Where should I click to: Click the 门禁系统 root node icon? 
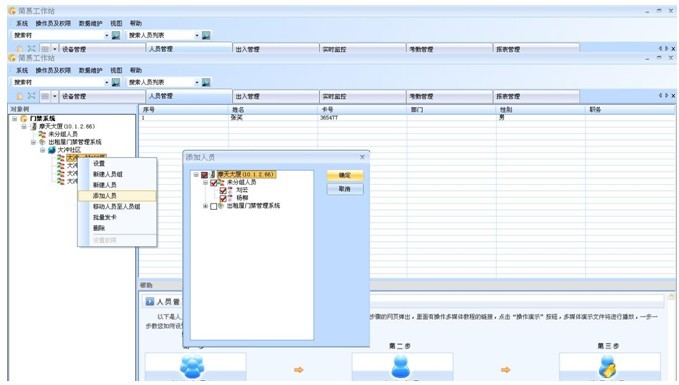(x=24, y=118)
